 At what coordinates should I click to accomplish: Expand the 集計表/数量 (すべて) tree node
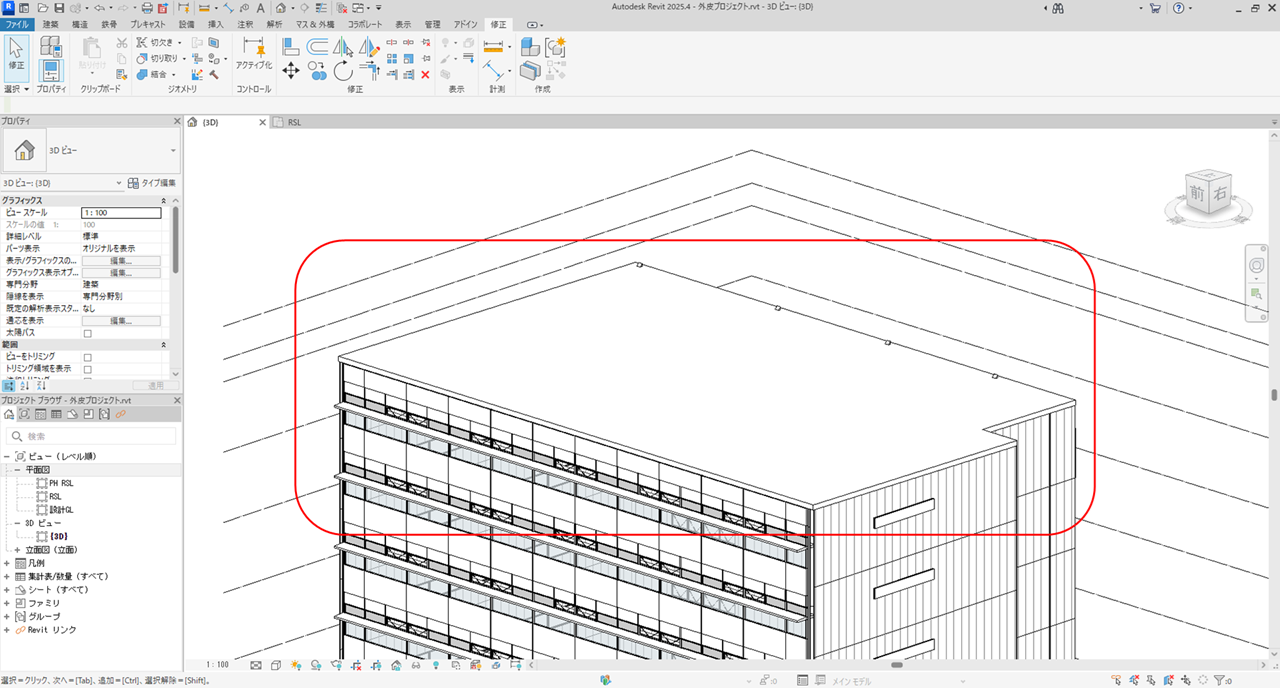click(7, 577)
